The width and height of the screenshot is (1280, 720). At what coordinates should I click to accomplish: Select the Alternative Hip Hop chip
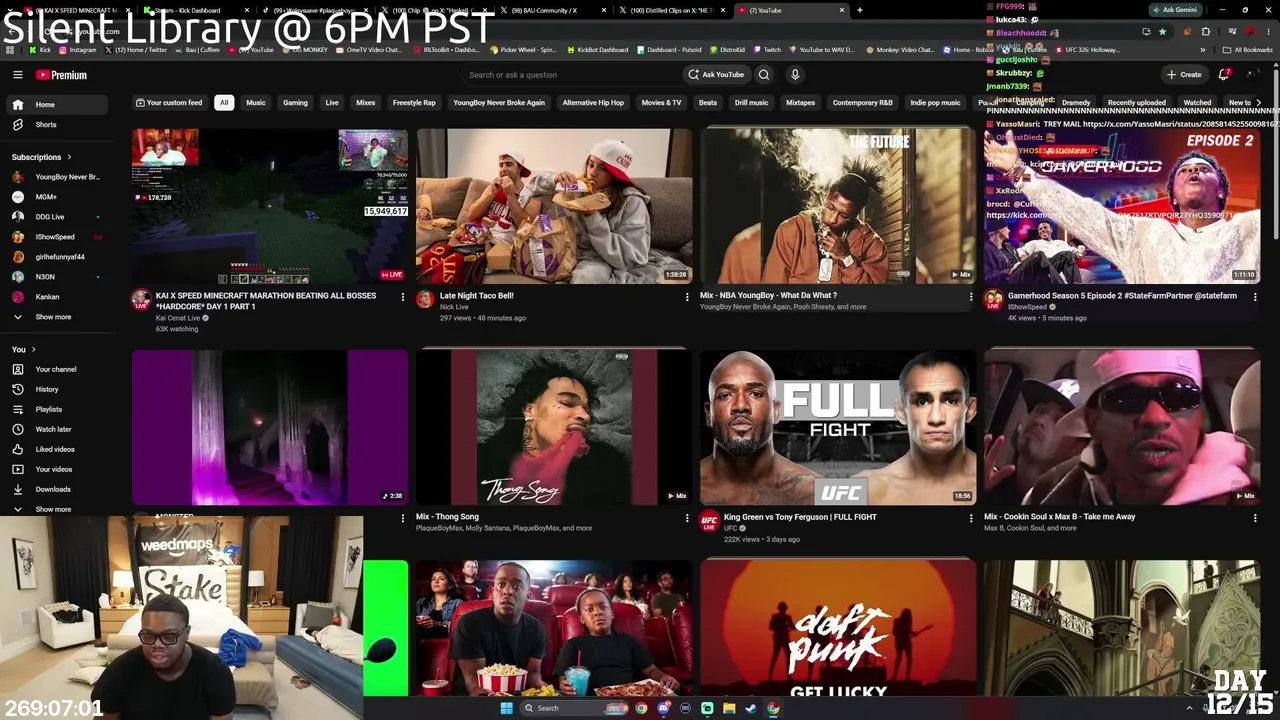[593, 102]
